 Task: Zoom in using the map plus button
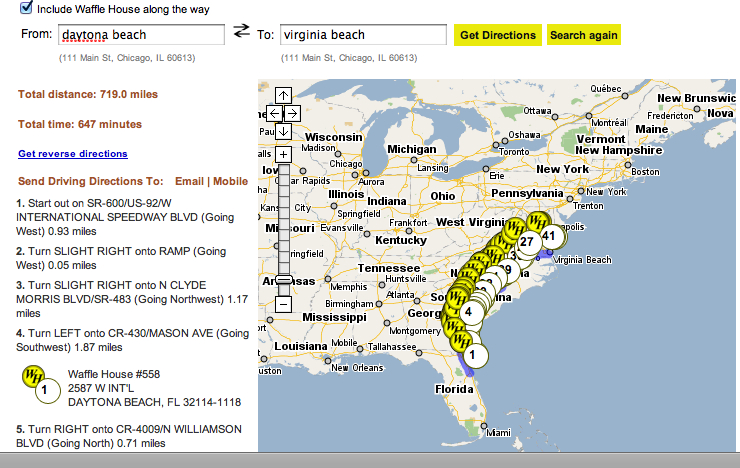[283, 154]
